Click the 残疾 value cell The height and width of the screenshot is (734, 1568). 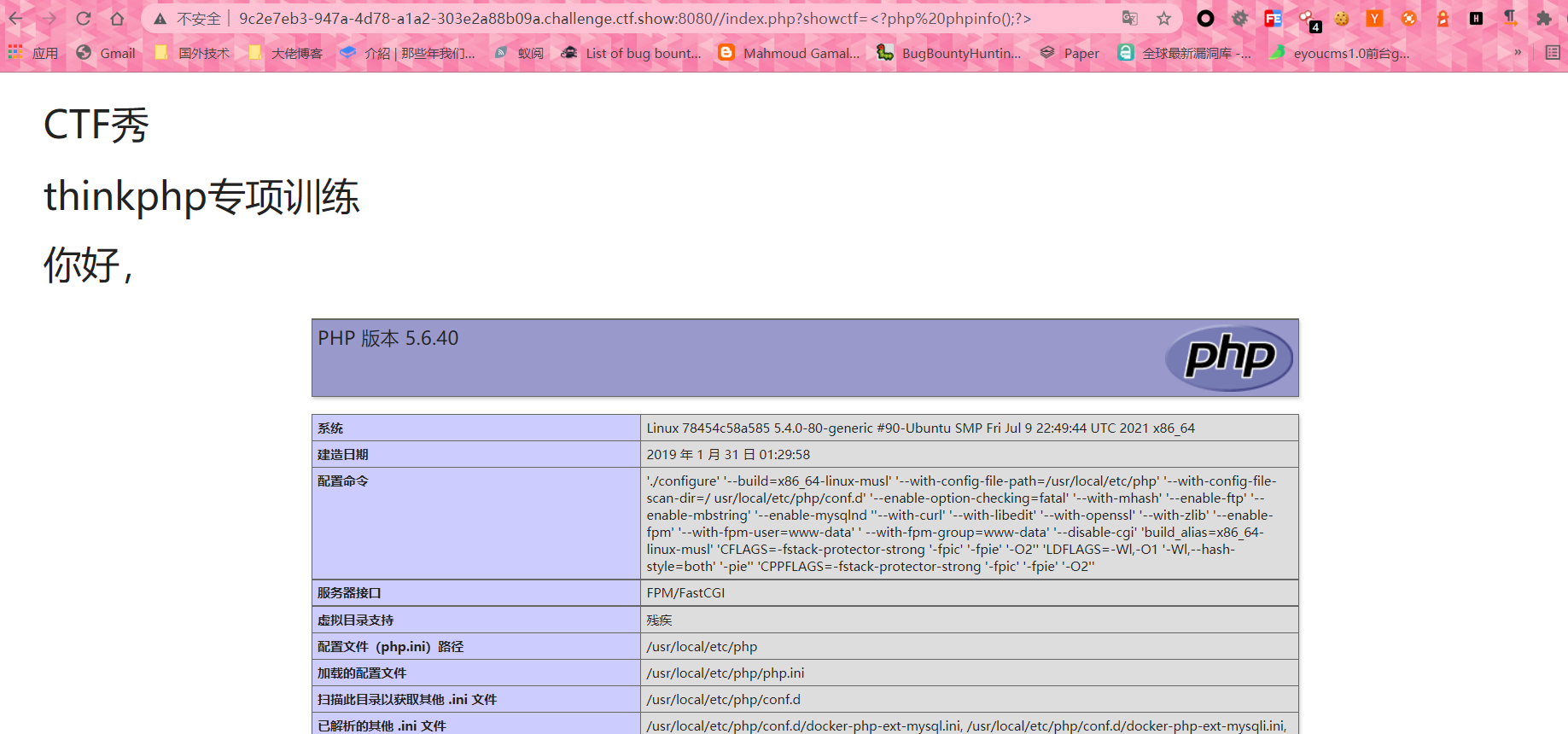(969, 620)
